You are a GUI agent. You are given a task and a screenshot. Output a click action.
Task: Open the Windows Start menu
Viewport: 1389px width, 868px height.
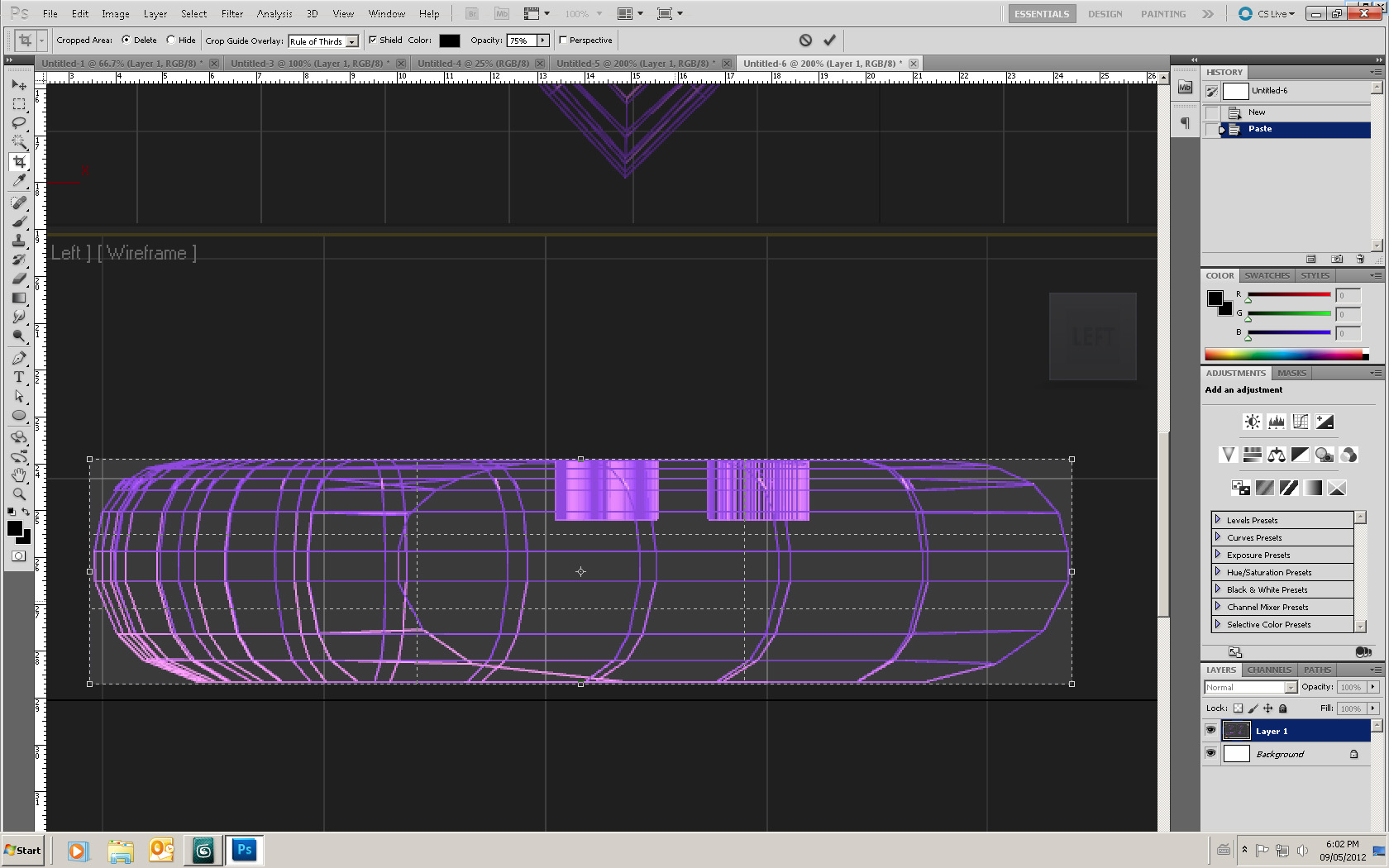point(23,850)
